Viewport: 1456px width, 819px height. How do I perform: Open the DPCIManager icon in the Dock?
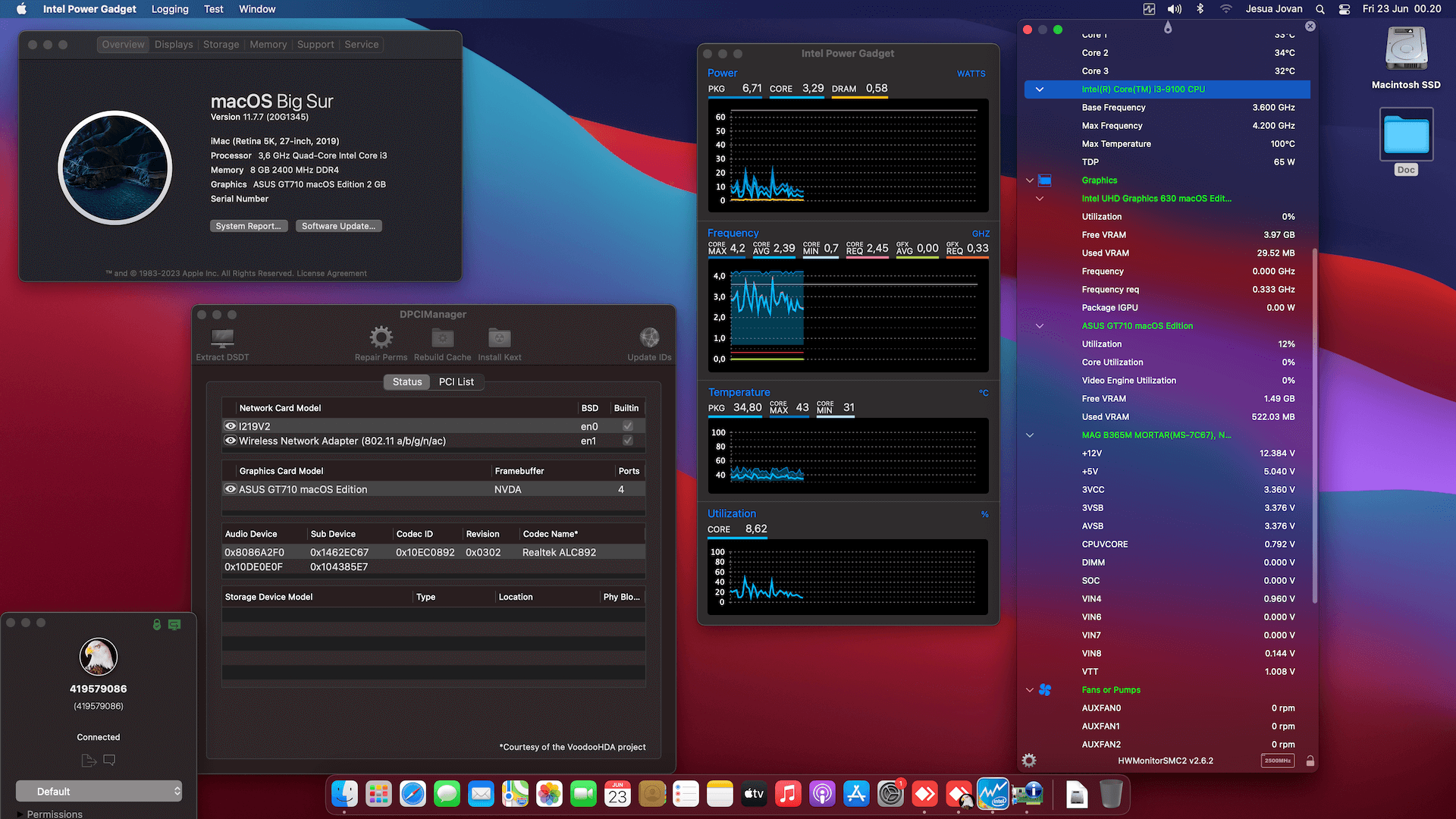tap(1028, 794)
